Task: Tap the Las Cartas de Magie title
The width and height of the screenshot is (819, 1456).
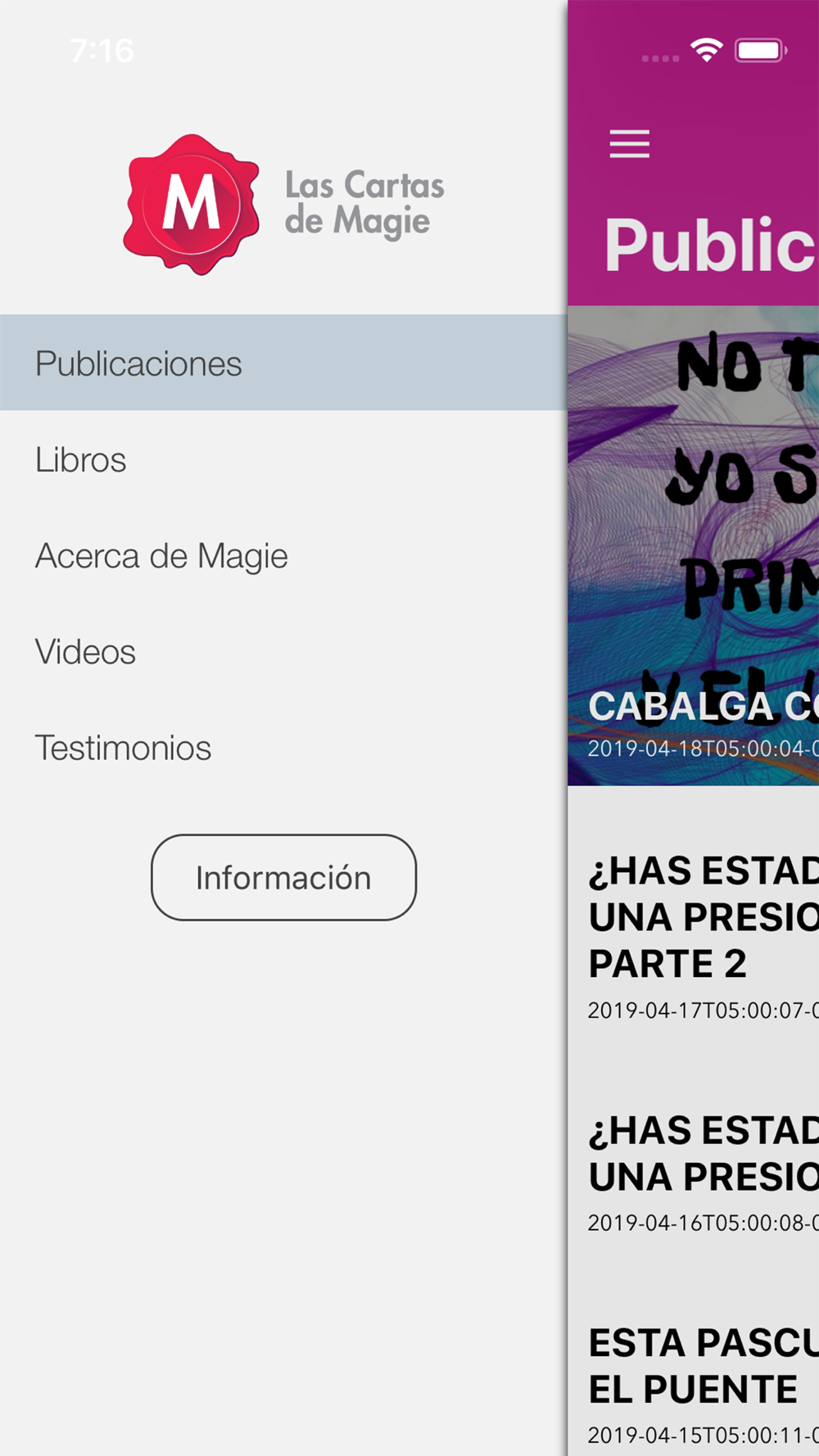Action: pyautogui.click(x=364, y=204)
